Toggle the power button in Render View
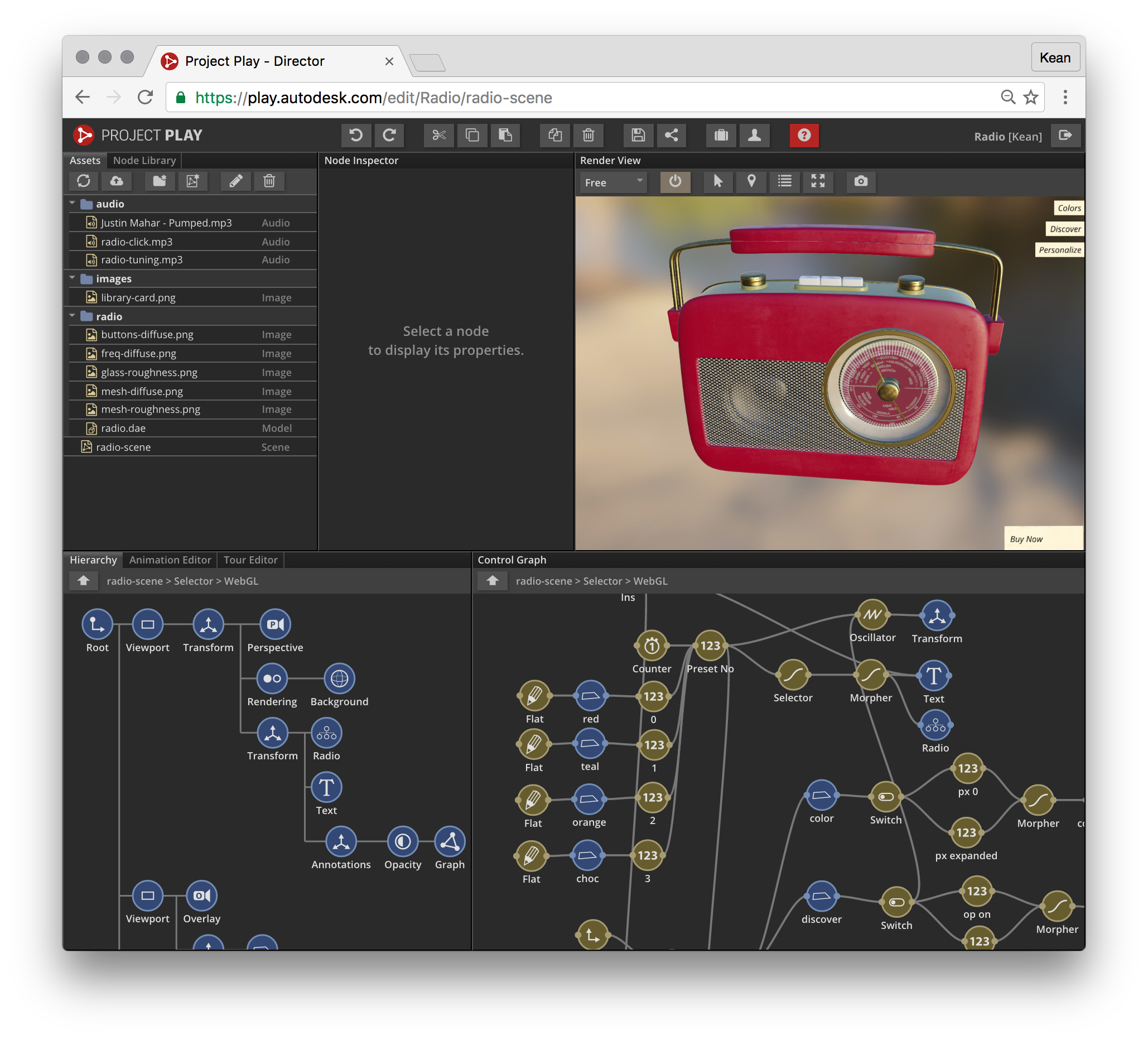 coord(675,181)
